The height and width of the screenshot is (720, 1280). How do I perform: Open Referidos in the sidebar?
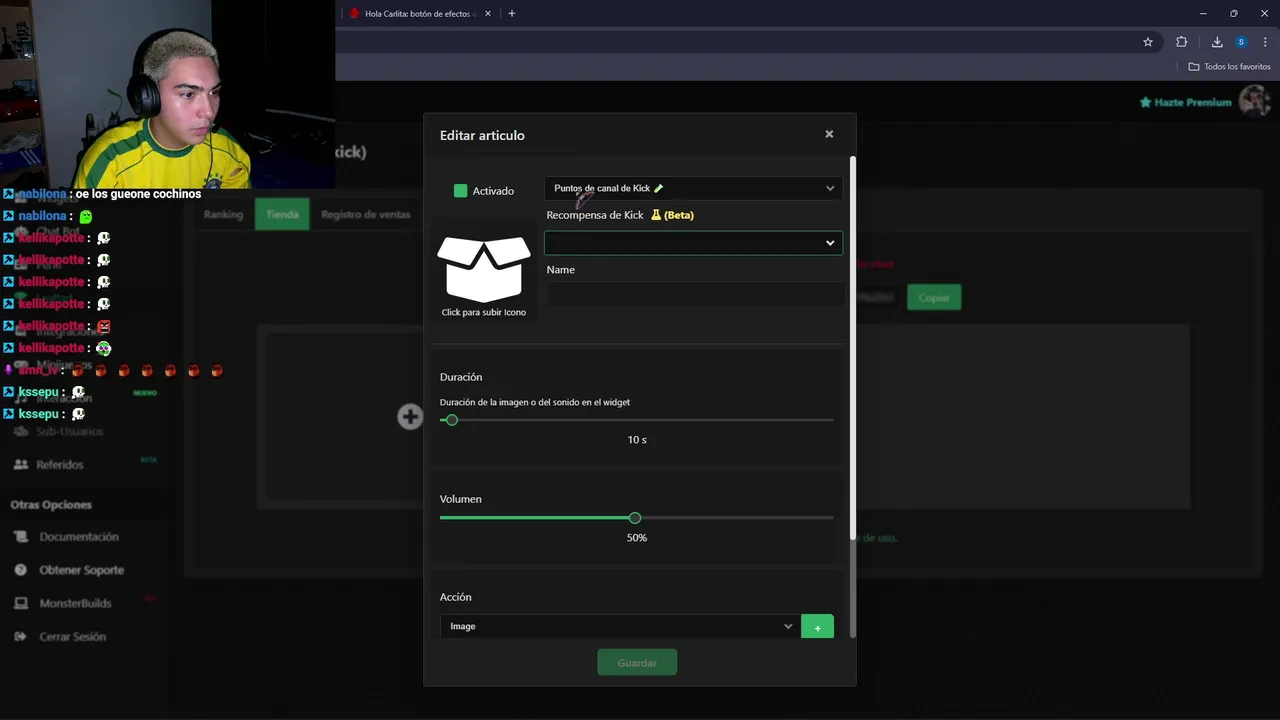click(x=59, y=465)
